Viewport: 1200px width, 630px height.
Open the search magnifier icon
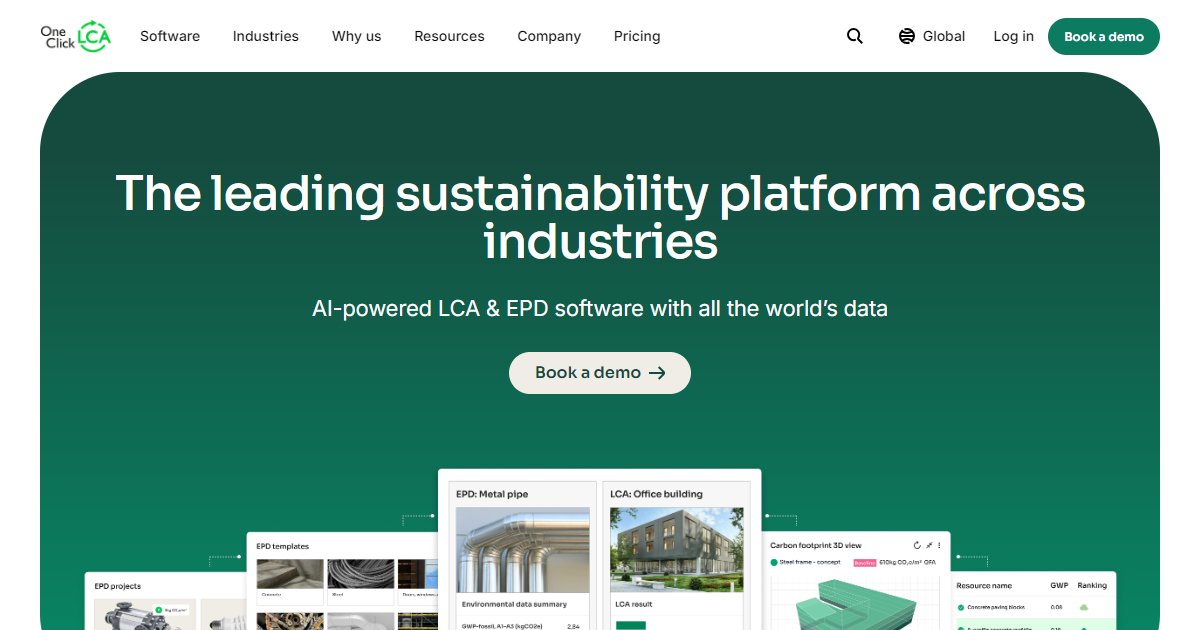854,35
